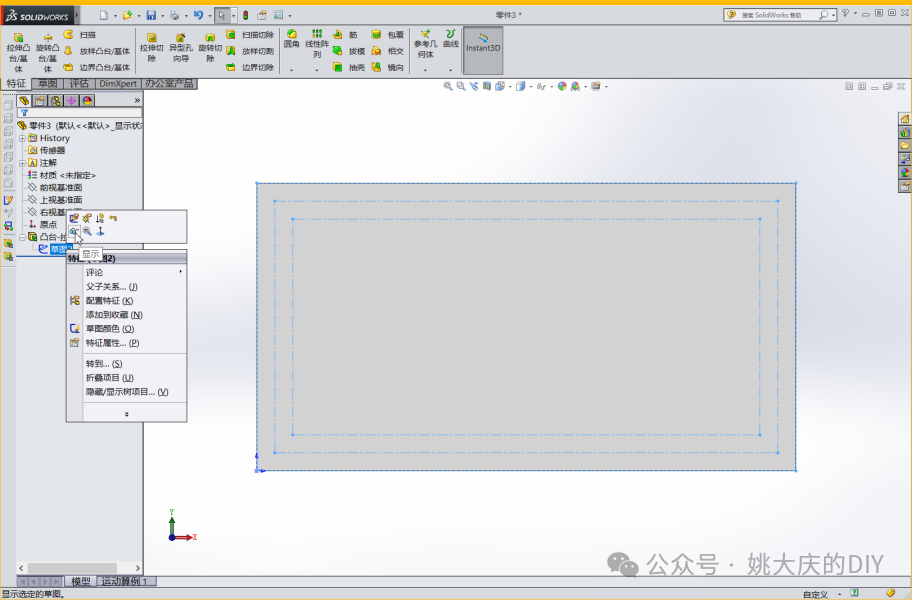Screen dimensions: 912x600
Task: Switch to the 草图 (Sketch) ribbon tab
Action: click(47, 84)
